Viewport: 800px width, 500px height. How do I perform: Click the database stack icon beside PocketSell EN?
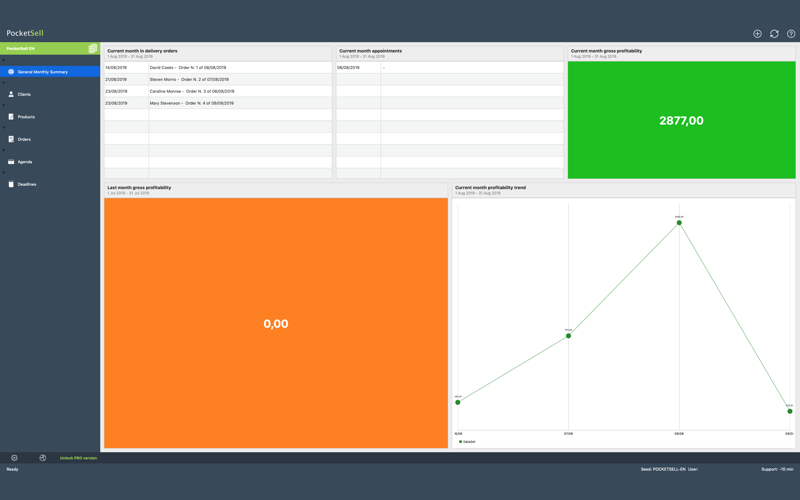pos(93,48)
